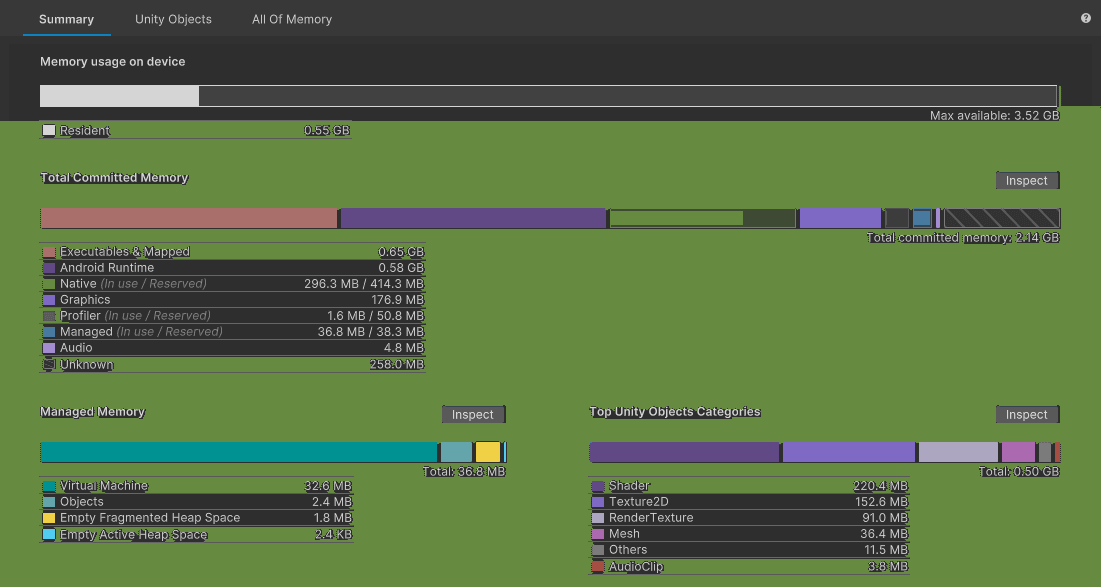Inspect Top Unity Objects Categories
Viewport: 1101px width, 587px height.
(x=1027, y=414)
